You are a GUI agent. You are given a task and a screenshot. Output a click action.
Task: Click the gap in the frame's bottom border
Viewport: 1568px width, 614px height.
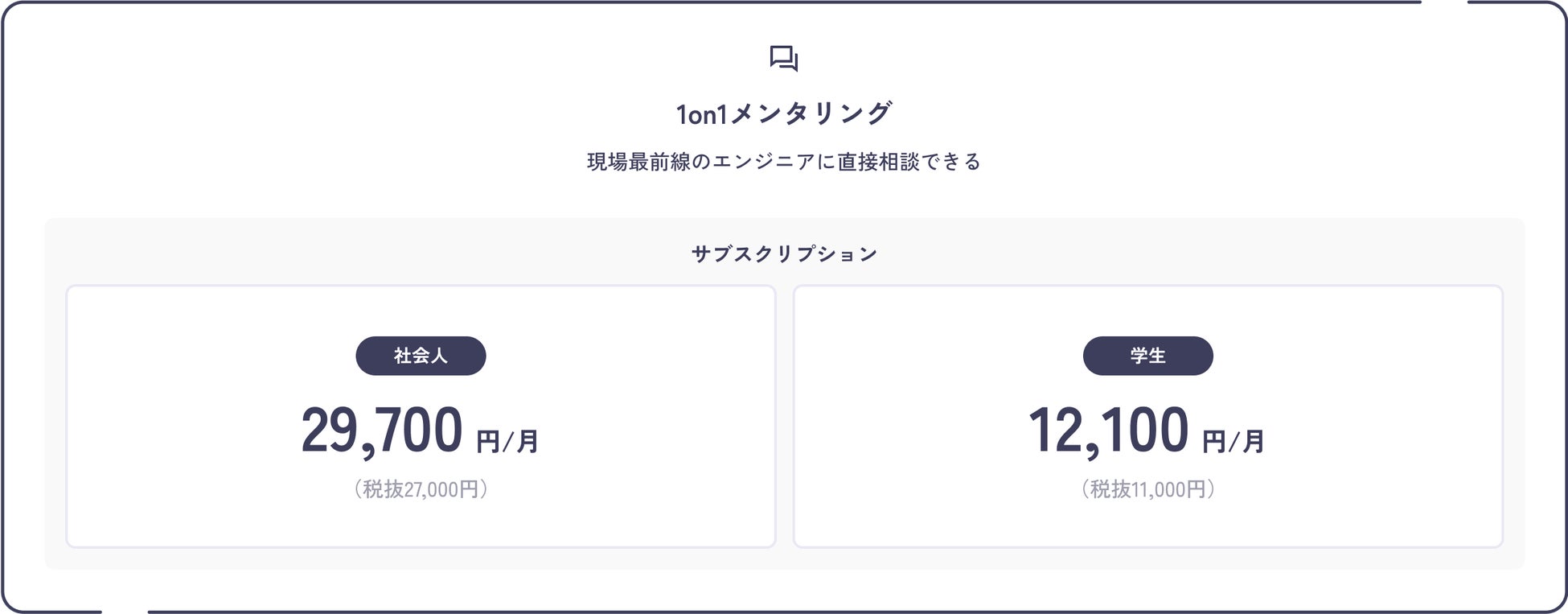(x=125, y=612)
